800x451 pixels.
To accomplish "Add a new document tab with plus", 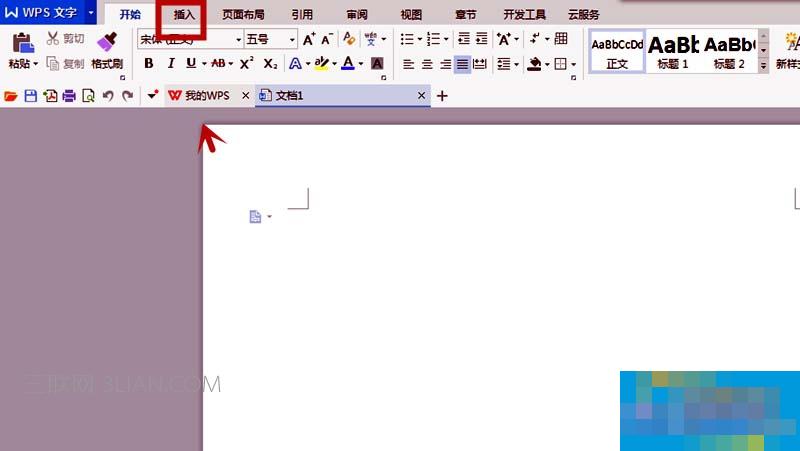I will click(x=442, y=96).
